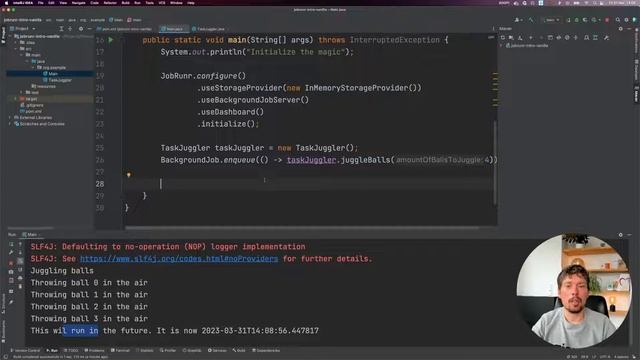Open IDE settings gear in top toolbar
Image resolution: width=640 pixels, height=360 pixels.
pyautogui.click(x=627, y=20)
